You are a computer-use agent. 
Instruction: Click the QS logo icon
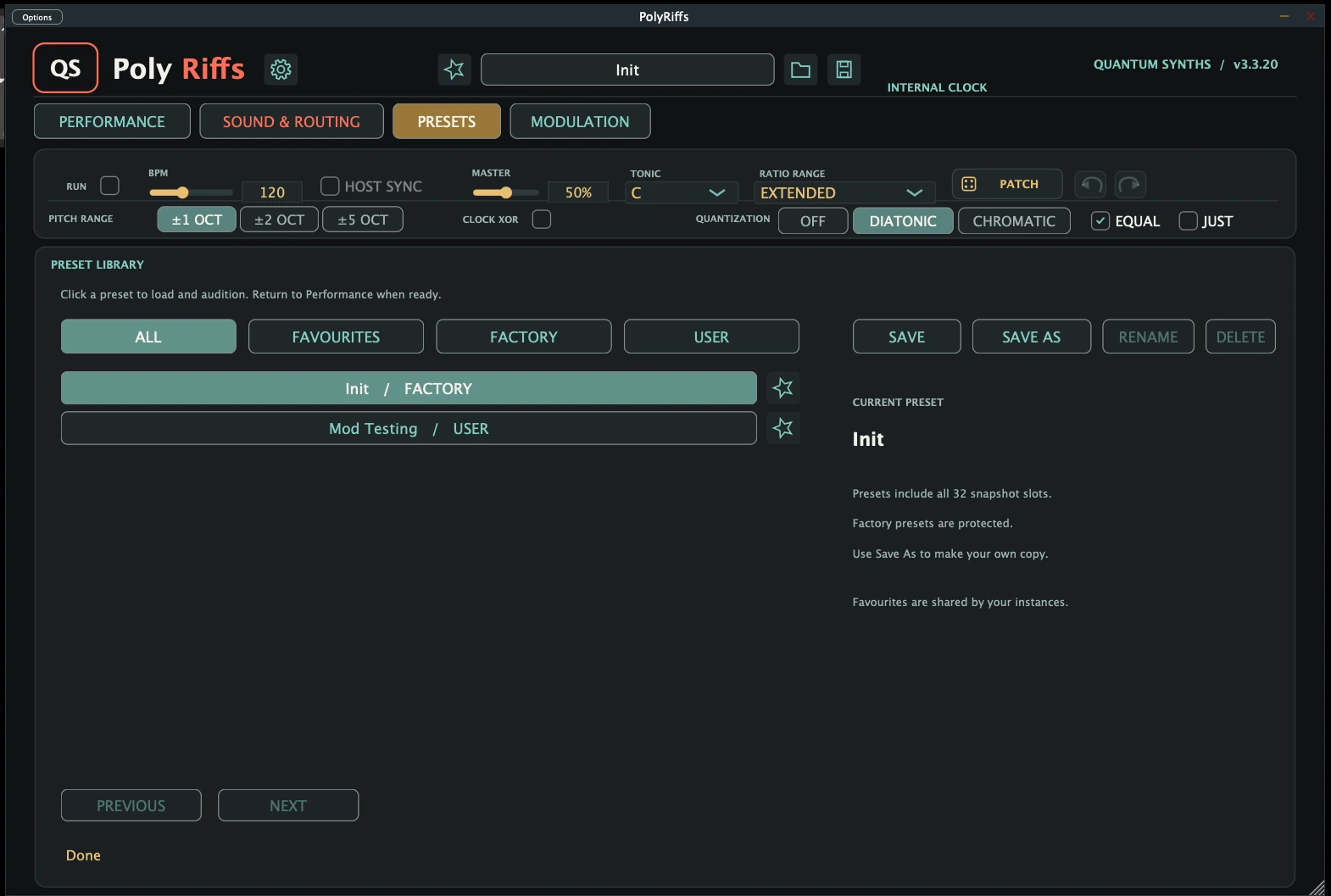pos(65,68)
